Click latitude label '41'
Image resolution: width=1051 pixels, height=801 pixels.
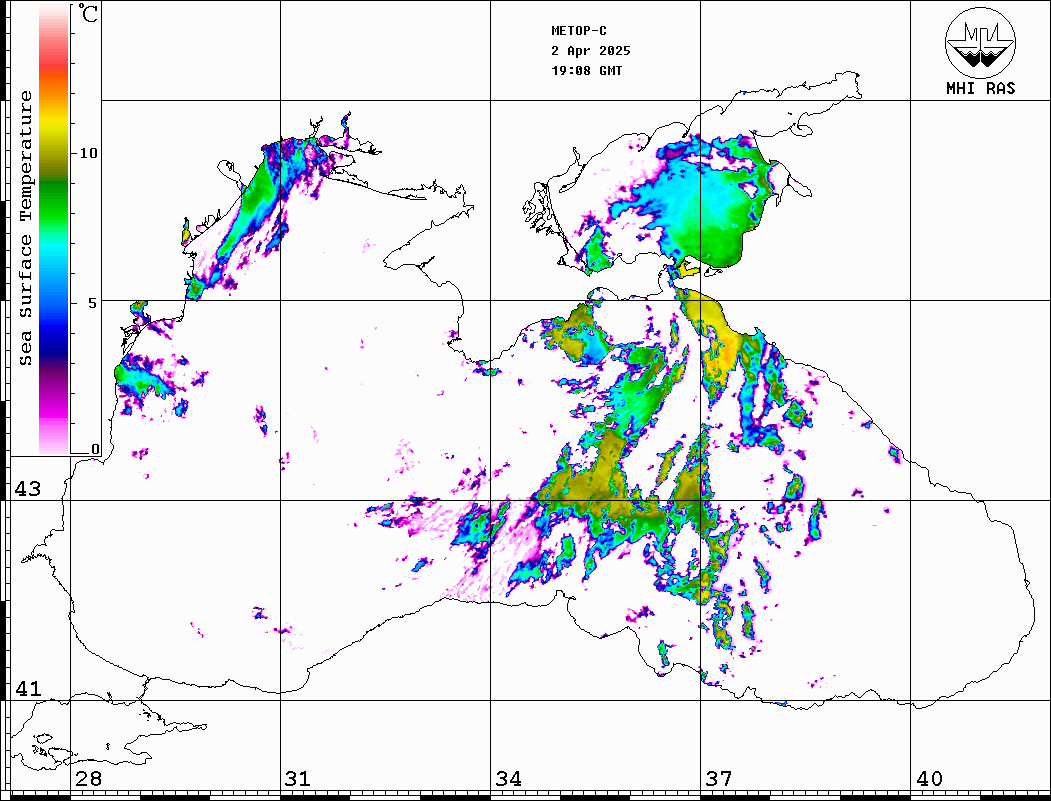point(28,688)
